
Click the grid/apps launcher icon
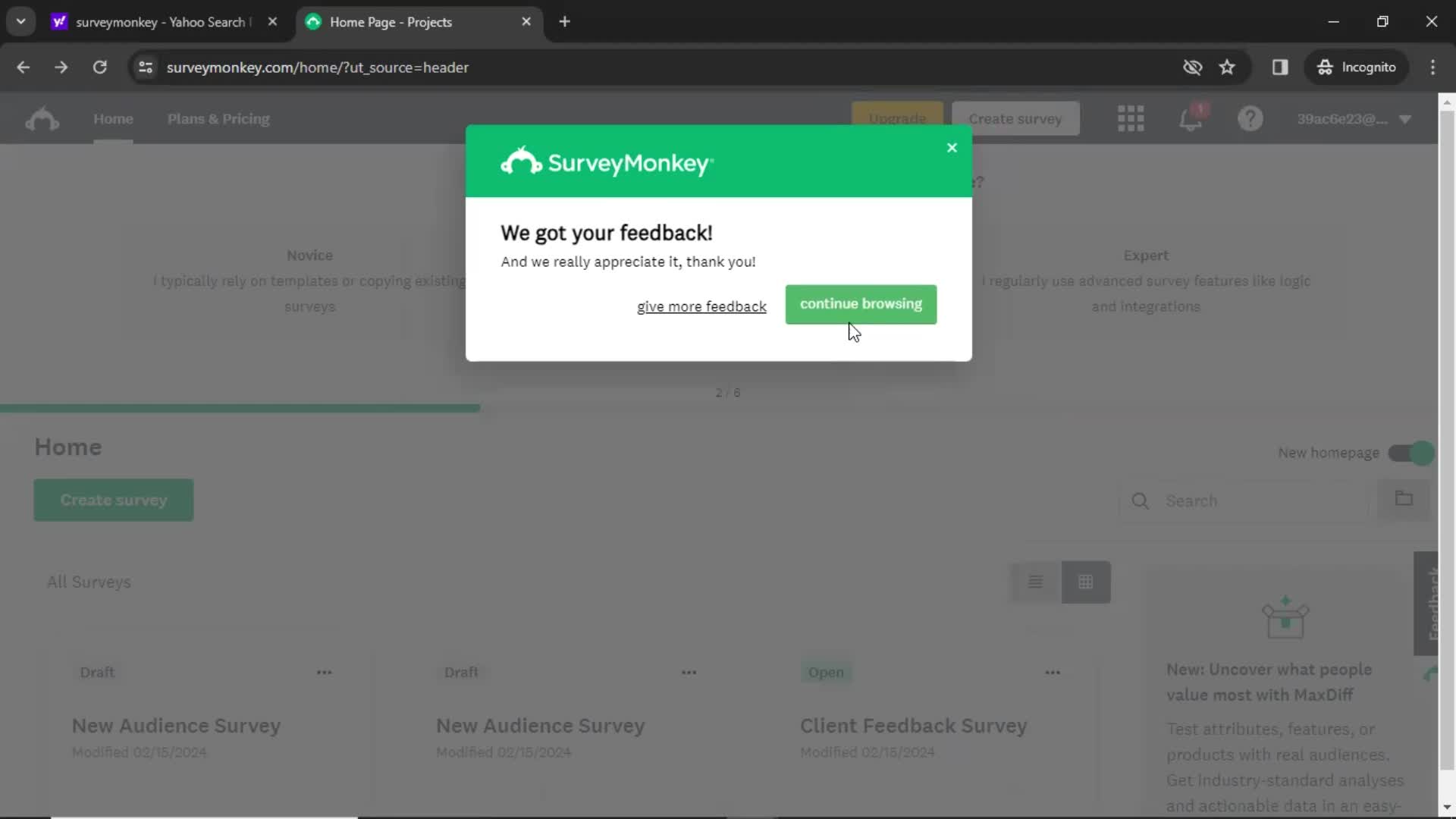point(1131,118)
